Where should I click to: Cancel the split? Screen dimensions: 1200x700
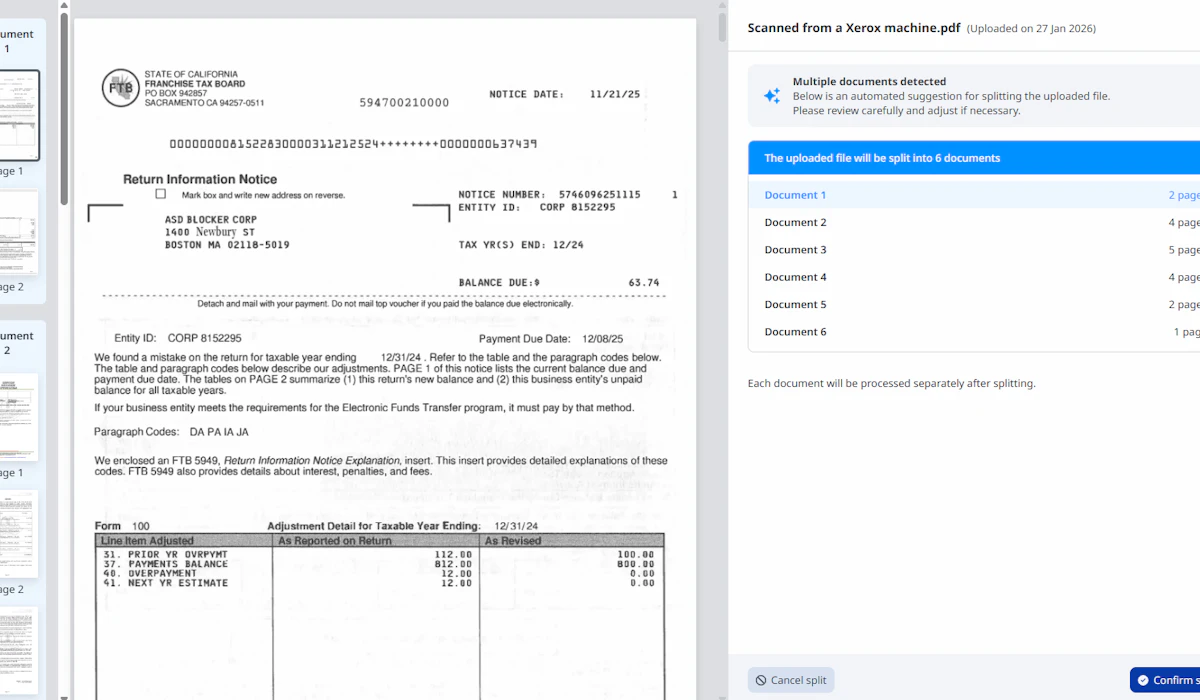point(791,680)
